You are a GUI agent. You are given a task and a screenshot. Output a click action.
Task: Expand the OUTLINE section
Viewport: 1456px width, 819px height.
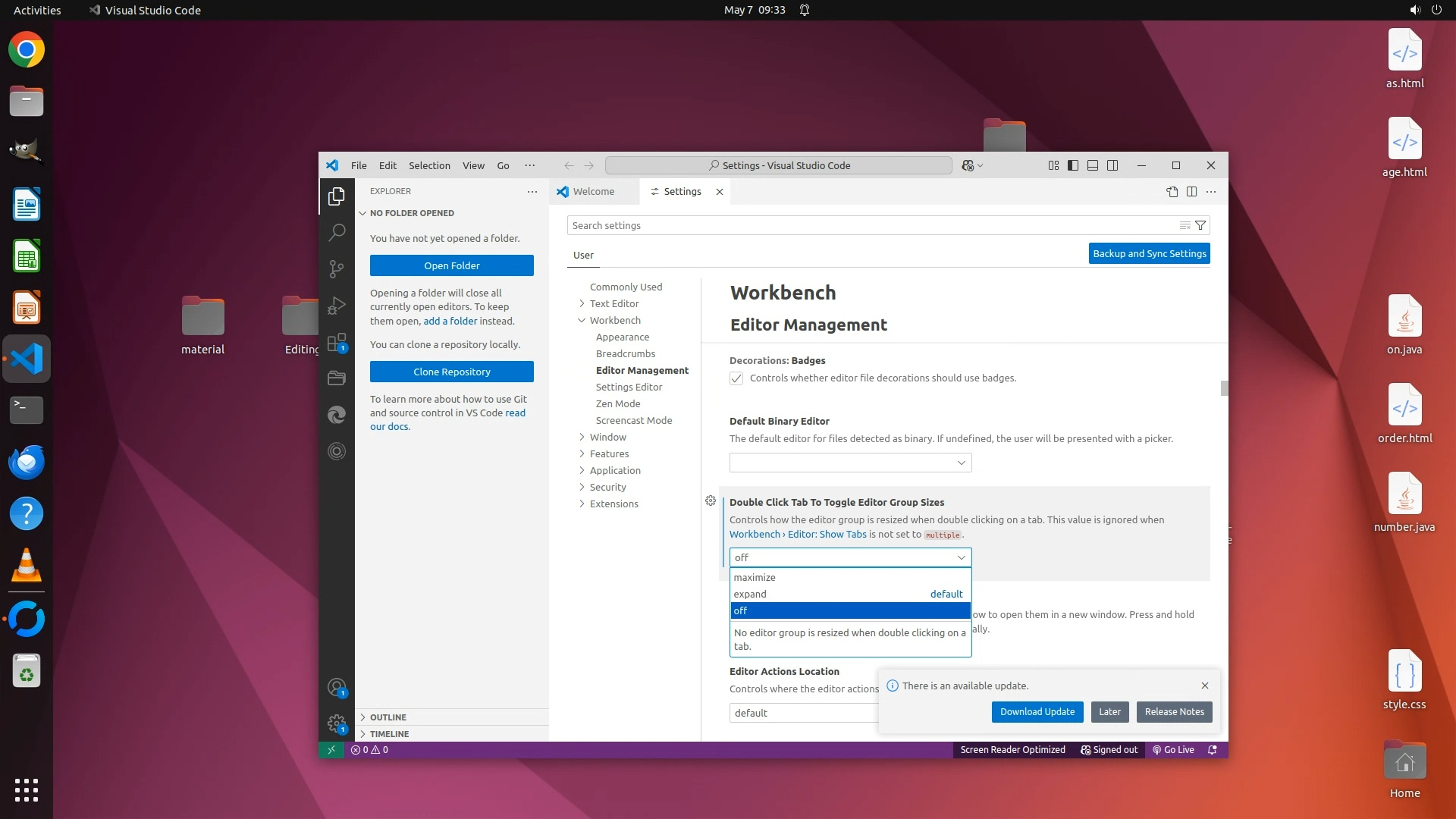pyautogui.click(x=388, y=717)
